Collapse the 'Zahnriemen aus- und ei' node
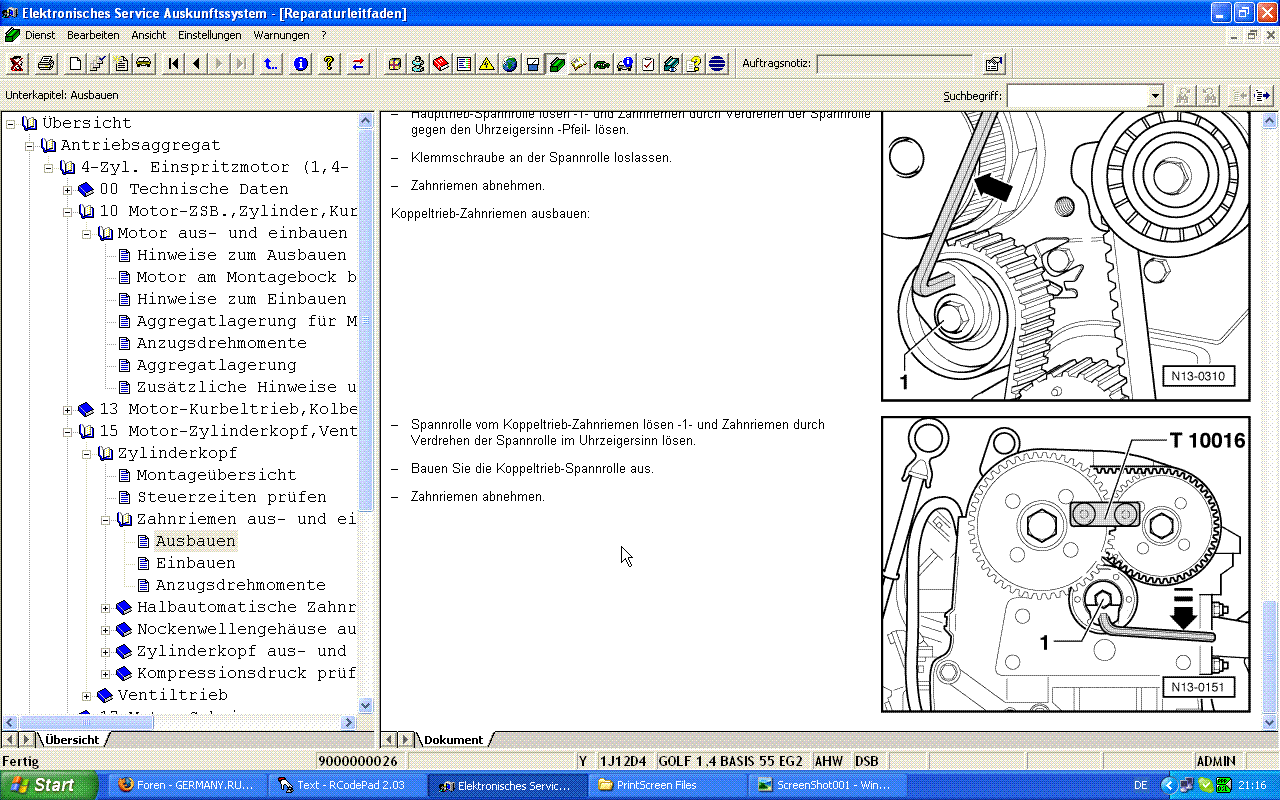The image size is (1280, 800). pos(106,519)
